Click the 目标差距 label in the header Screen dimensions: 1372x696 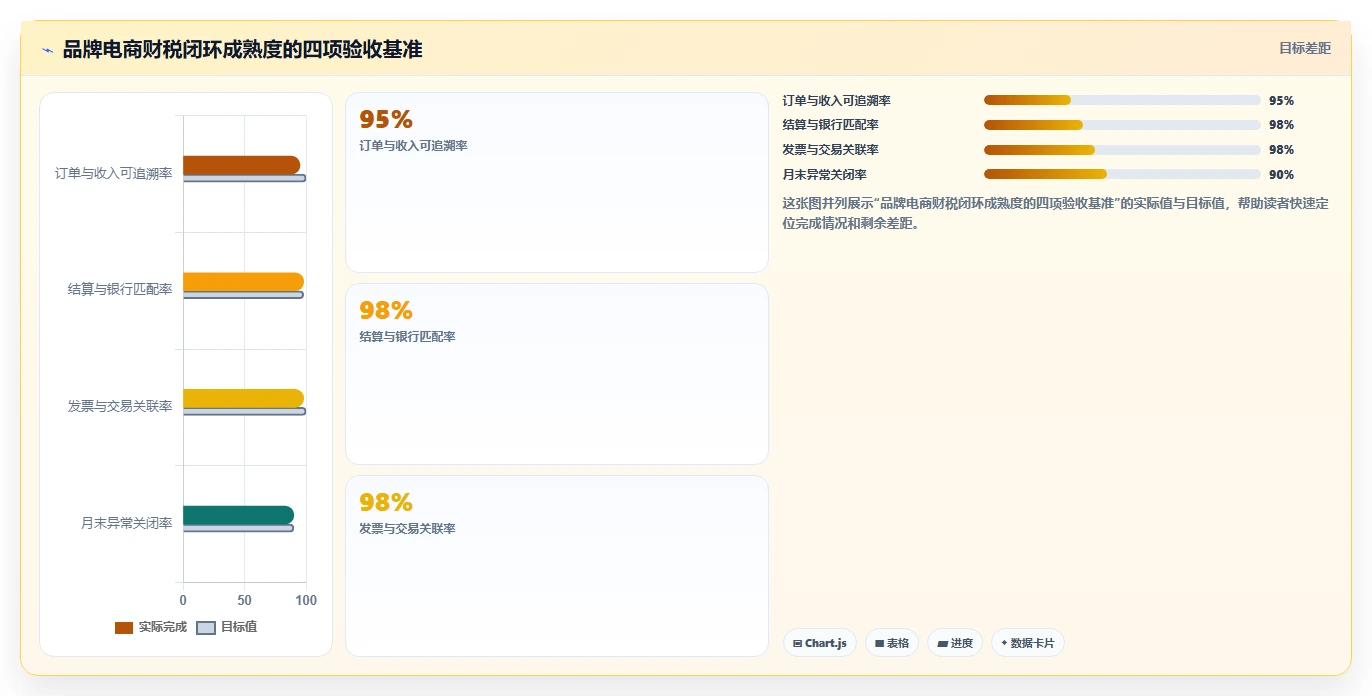(1305, 48)
